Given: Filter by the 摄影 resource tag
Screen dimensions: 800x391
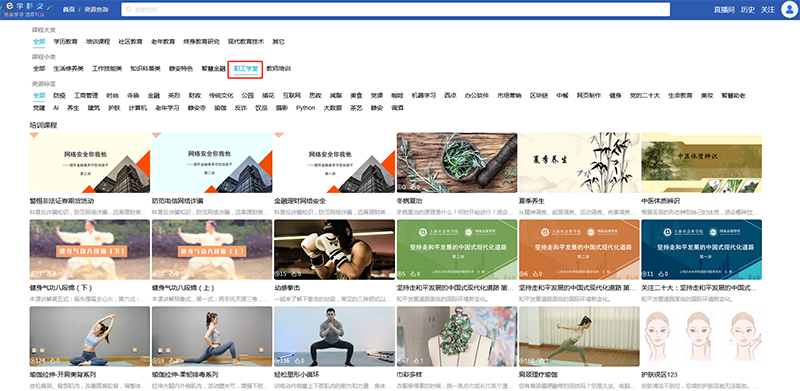Looking at the screenshot, I should (282, 108).
